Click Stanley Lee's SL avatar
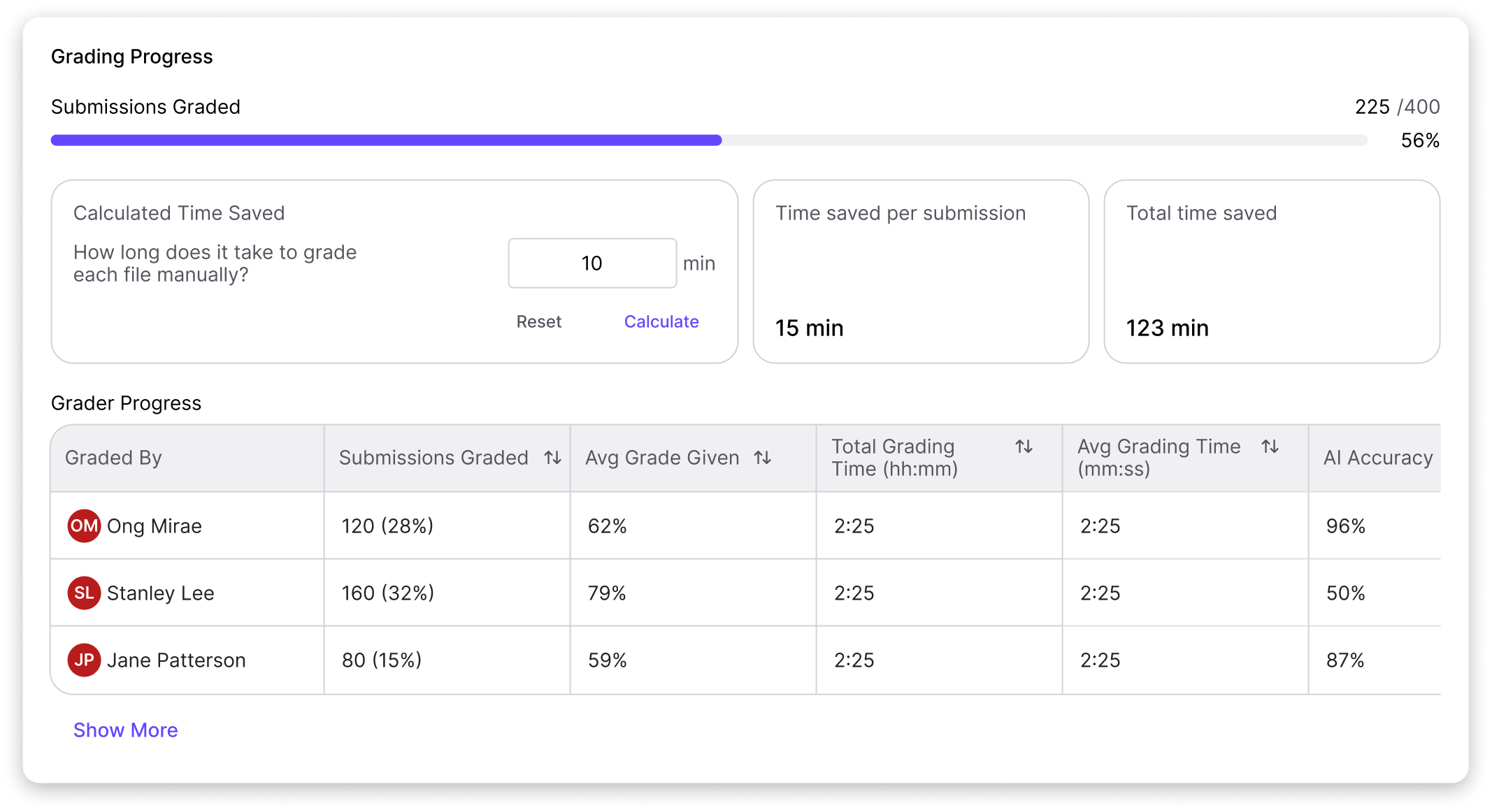This screenshot has height=812, width=1492. 84,593
